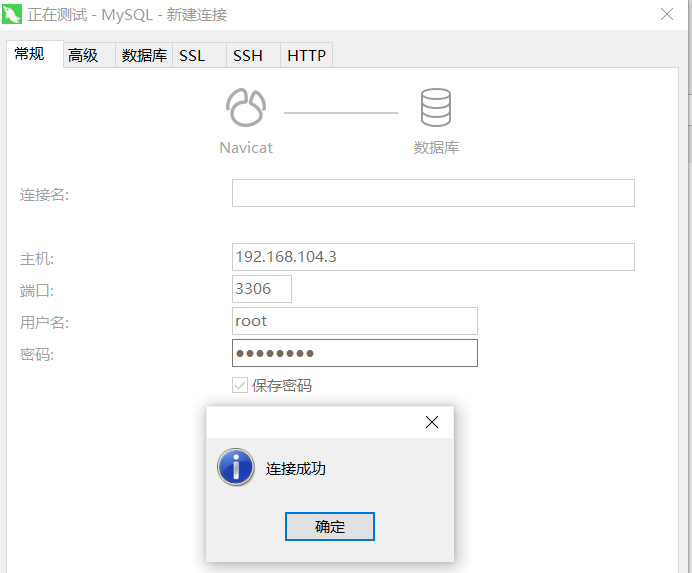Click the 主机 field showing 192.168.104.3
Image resolution: width=692 pixels, height=573 pixels.
433,257
